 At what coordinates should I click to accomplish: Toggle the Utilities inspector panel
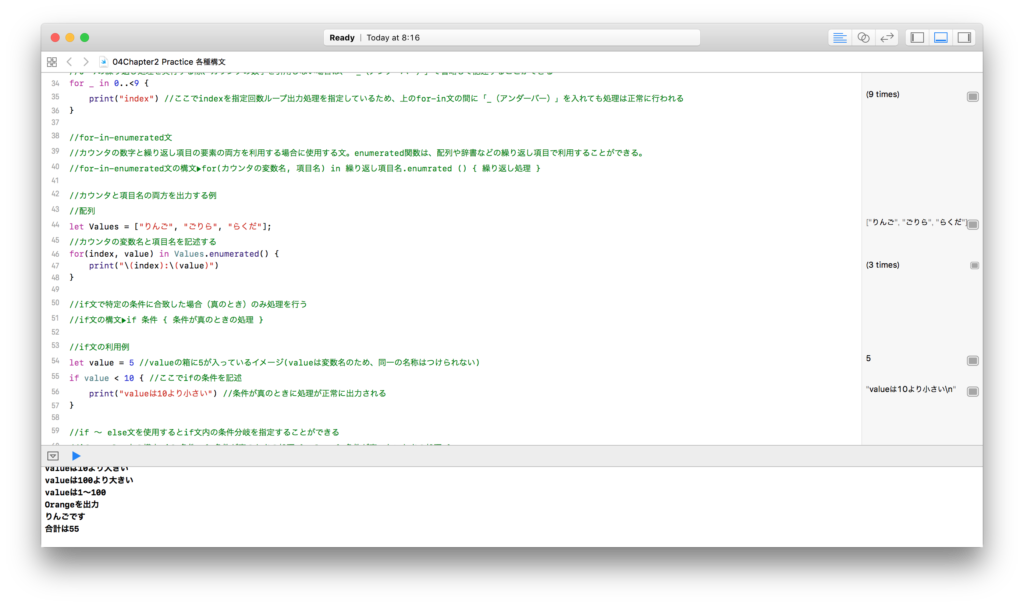(965, 37)
